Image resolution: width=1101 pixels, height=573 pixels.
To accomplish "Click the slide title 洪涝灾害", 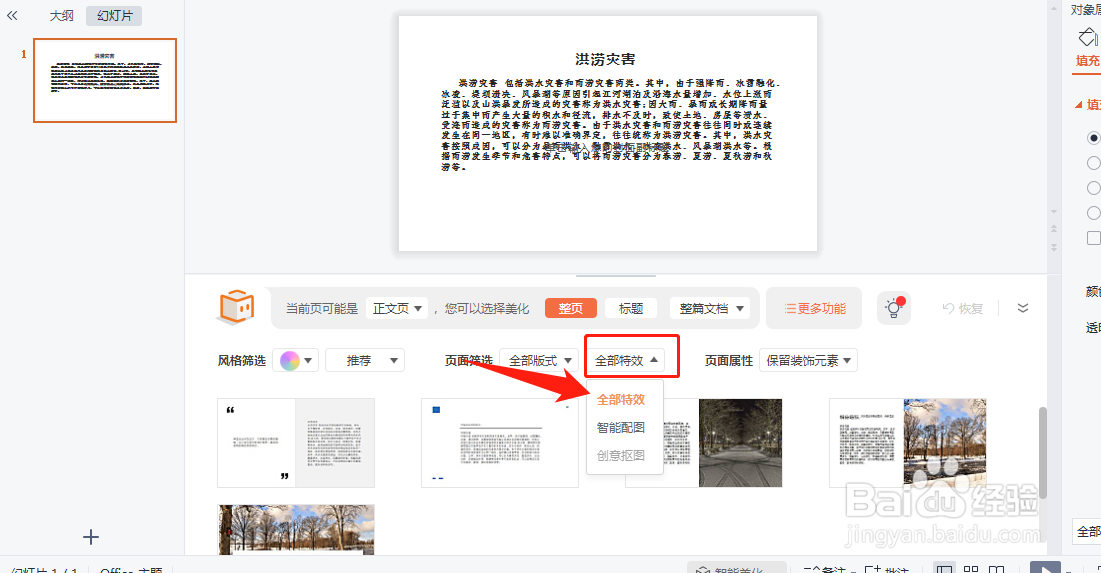I will [605, 60].
